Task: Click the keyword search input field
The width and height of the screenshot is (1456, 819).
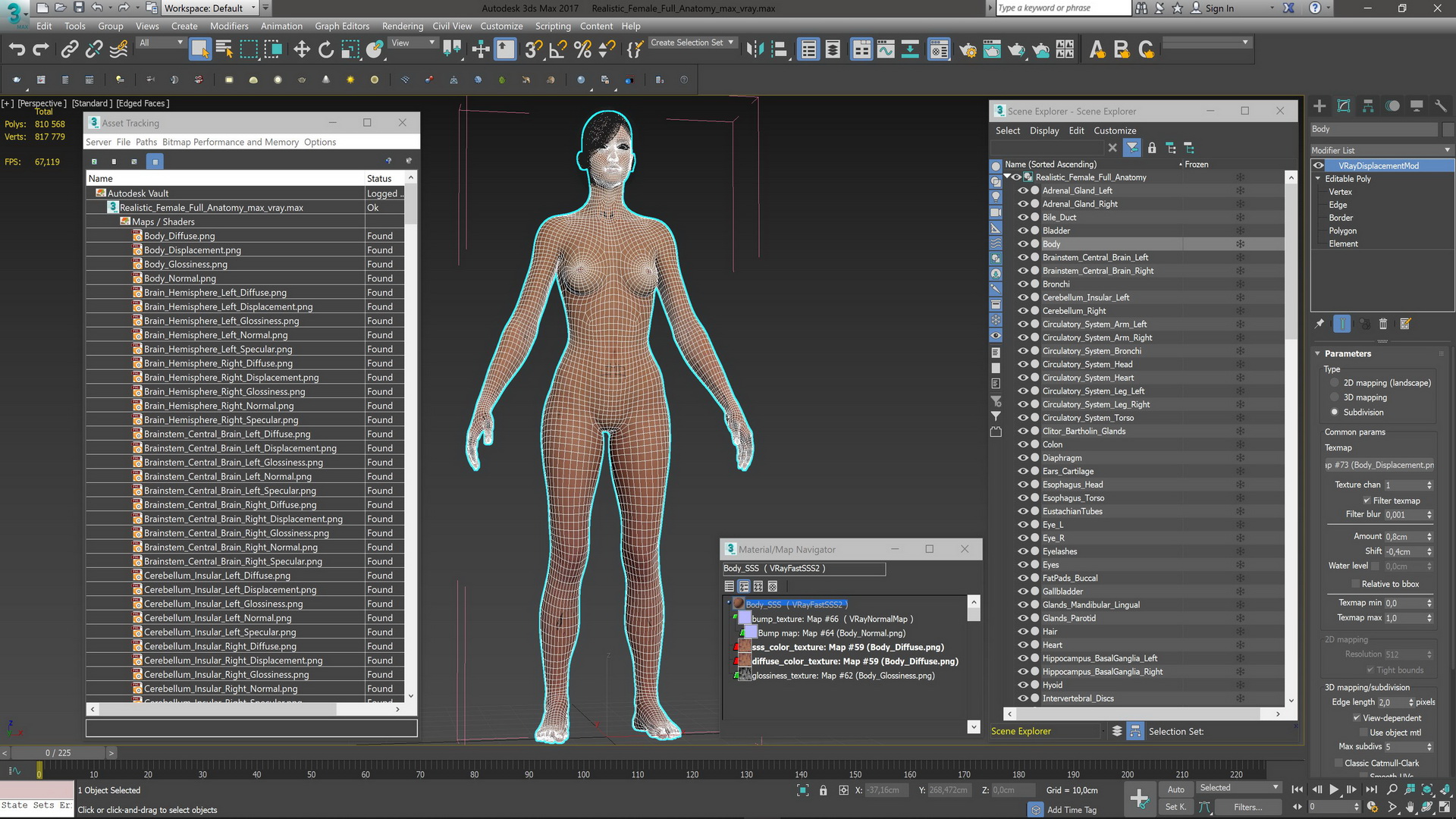Action: pos(1063,8)
